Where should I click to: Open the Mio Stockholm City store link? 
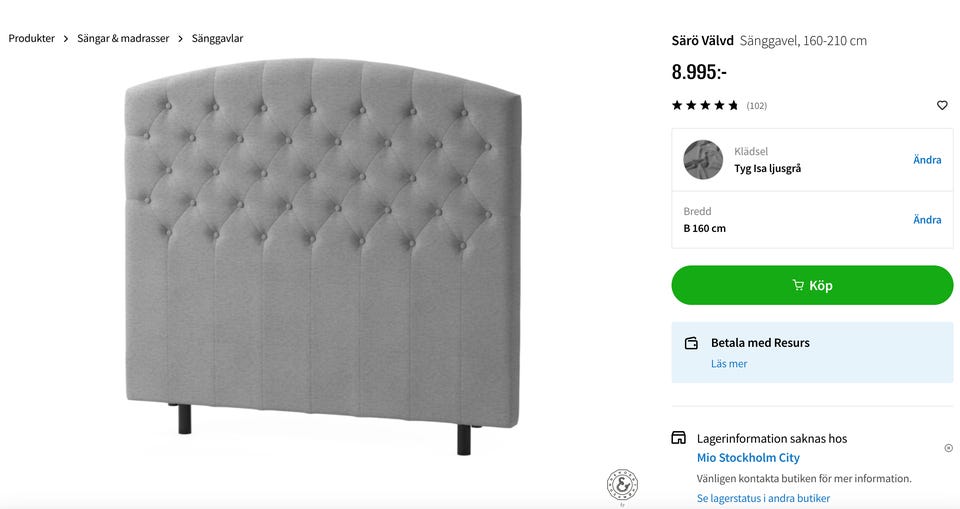tap(748, 458)
